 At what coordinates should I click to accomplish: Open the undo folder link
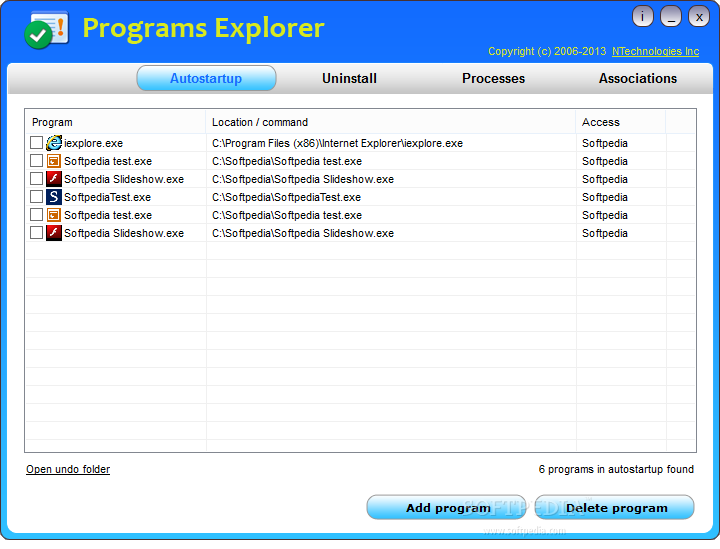(68, 469)
